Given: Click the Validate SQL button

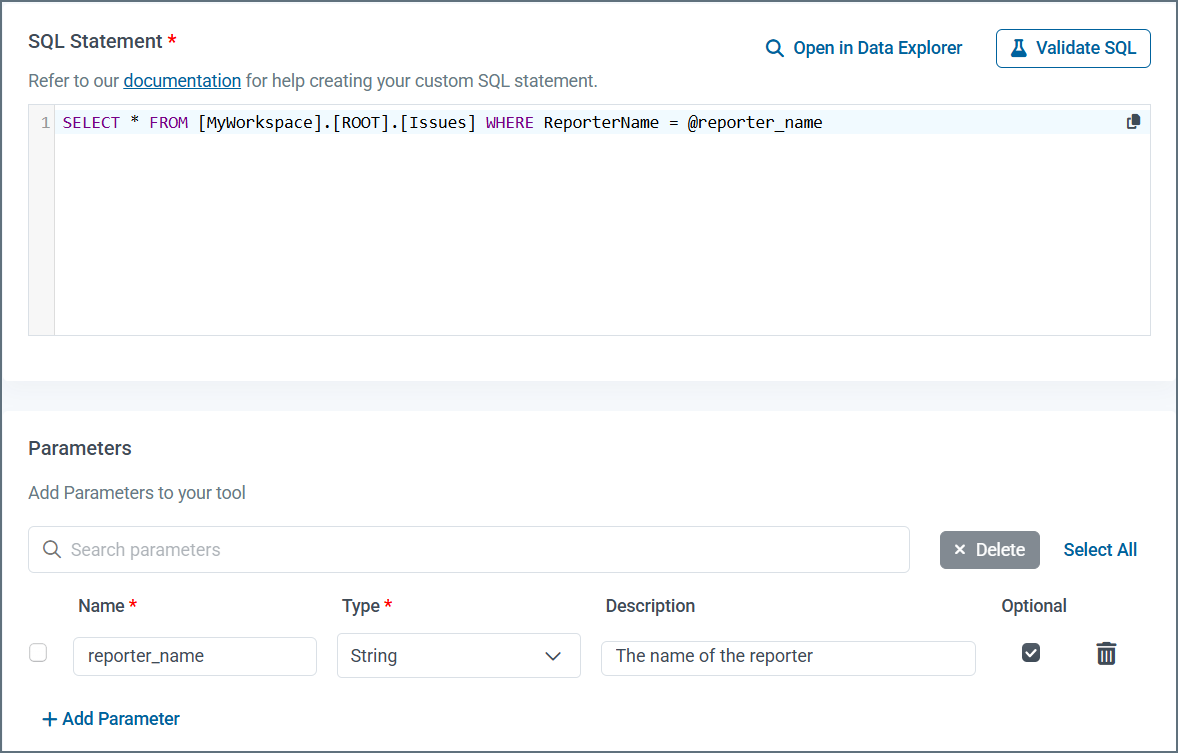Looking at the screenshot, I should click(x=1072, y=48).
